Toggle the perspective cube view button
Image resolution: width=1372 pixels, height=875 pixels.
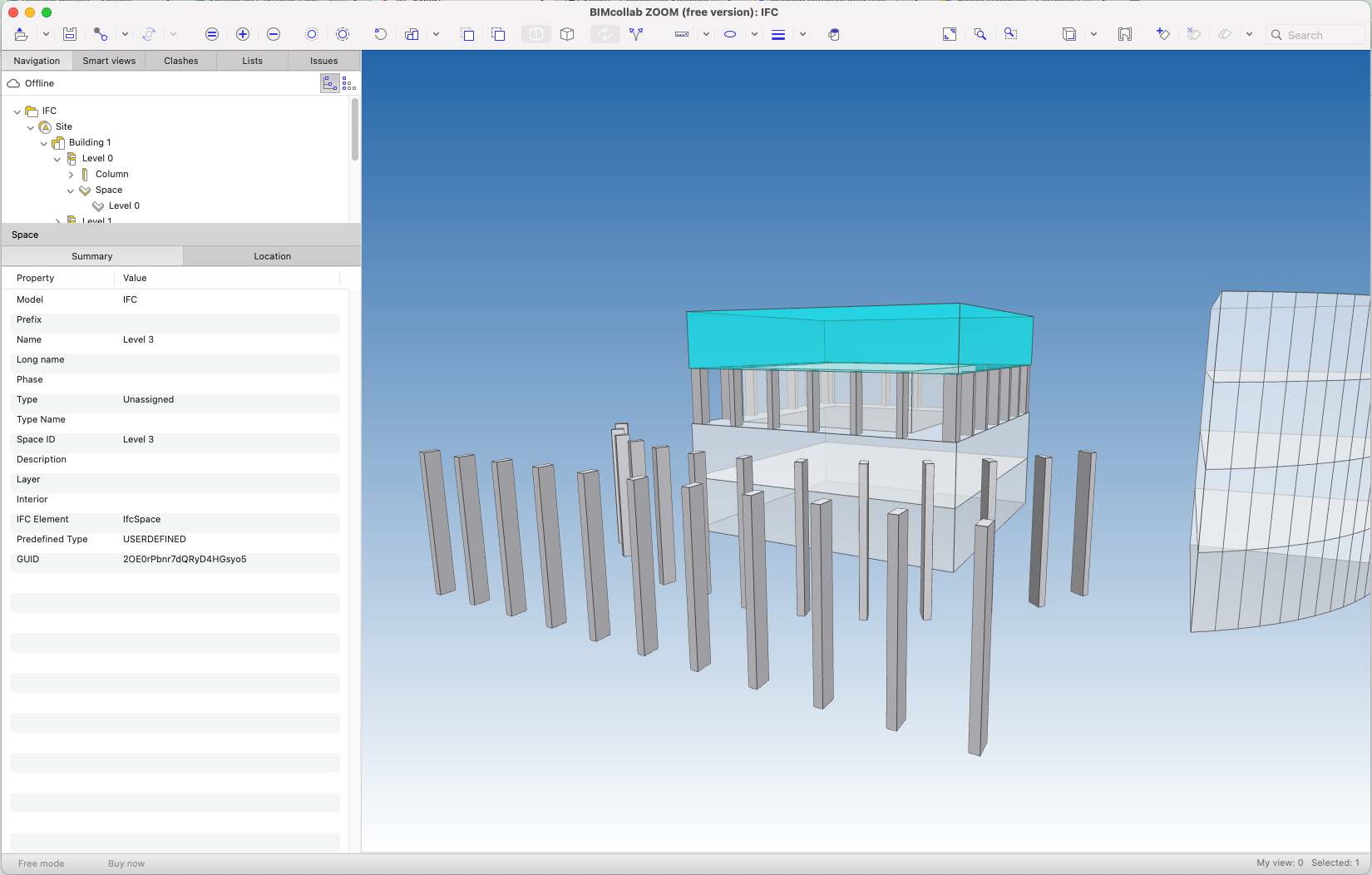(567, 34)
